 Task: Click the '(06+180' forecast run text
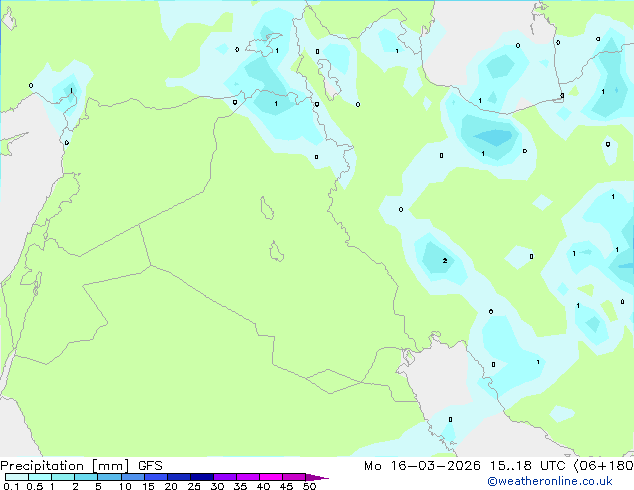click(604, 466)
